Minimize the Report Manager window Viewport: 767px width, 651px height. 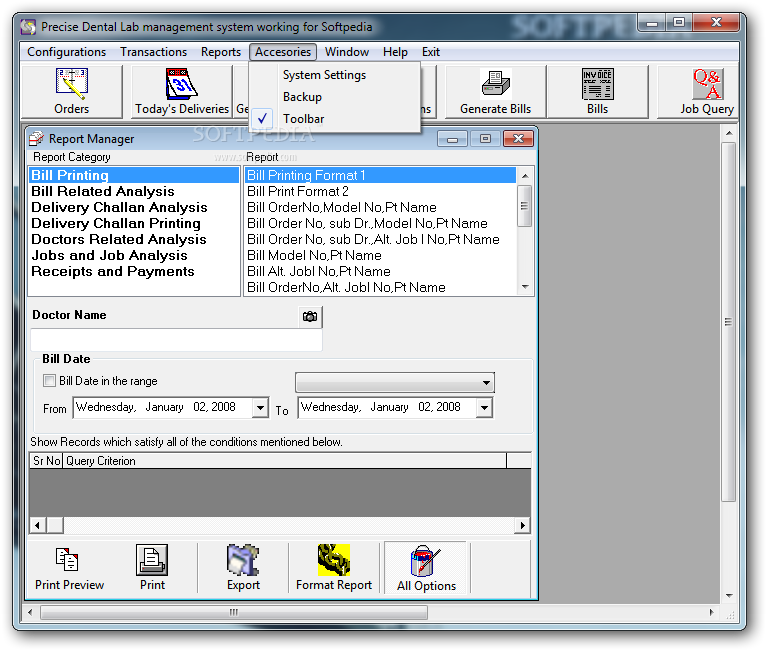(x=452, y=139)
